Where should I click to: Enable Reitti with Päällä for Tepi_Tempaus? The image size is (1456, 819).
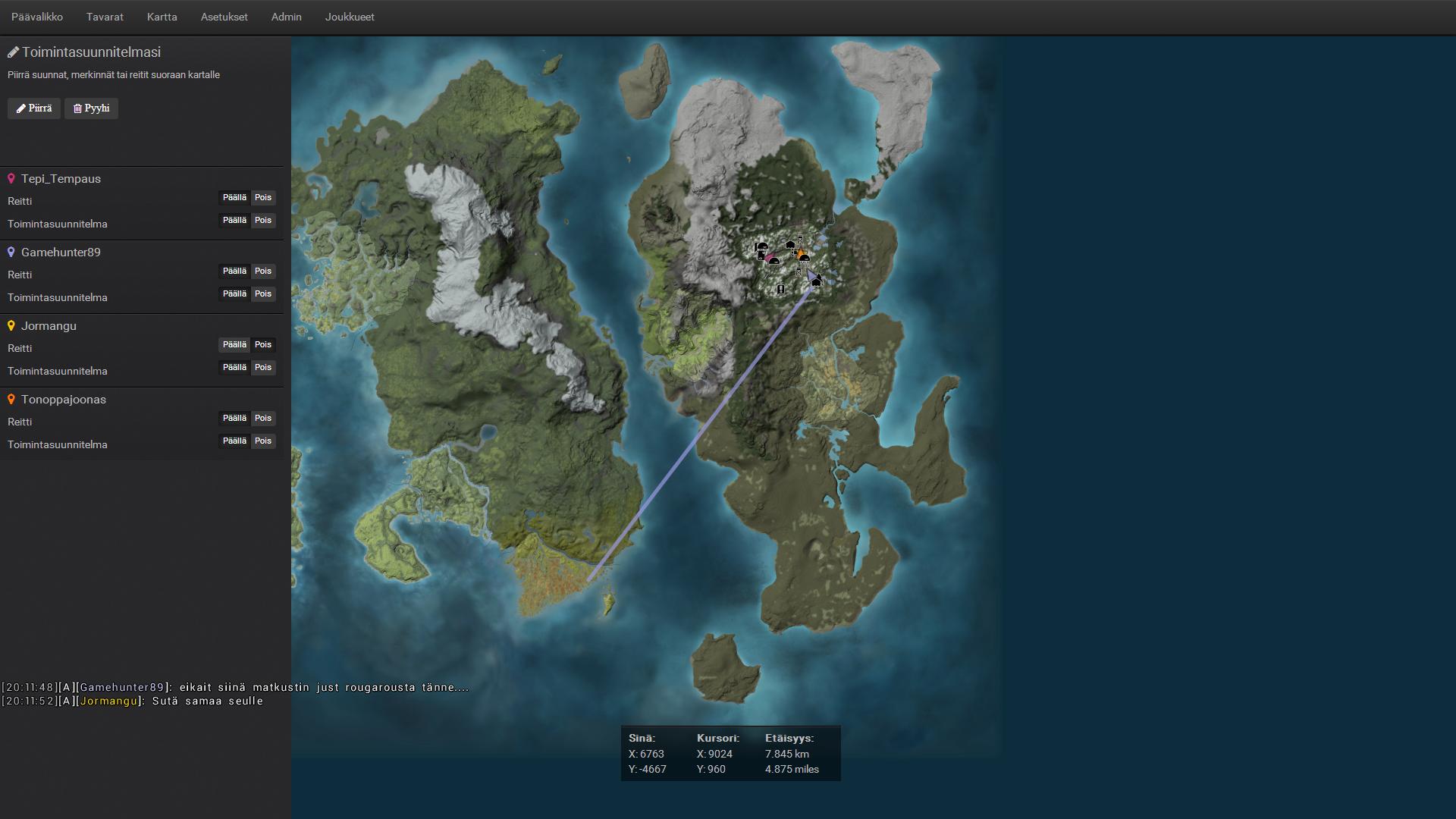pyautogui.click(x=234, y=197)
